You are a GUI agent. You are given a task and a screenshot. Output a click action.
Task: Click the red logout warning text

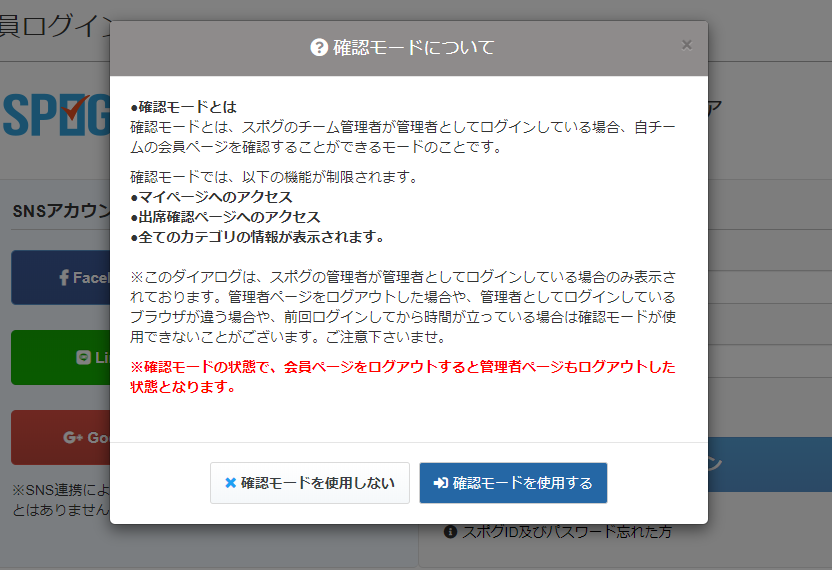(403, 376)
